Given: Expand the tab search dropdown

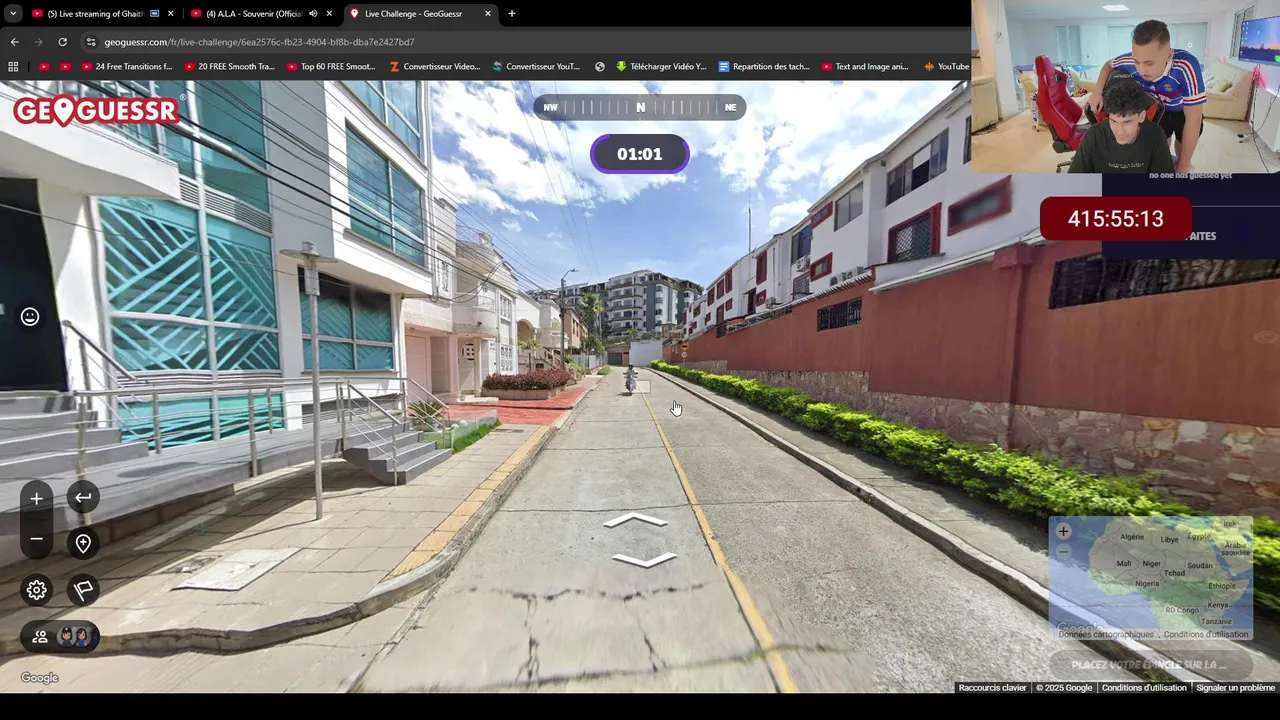Looking at the screenshot, I should [12, 14].
